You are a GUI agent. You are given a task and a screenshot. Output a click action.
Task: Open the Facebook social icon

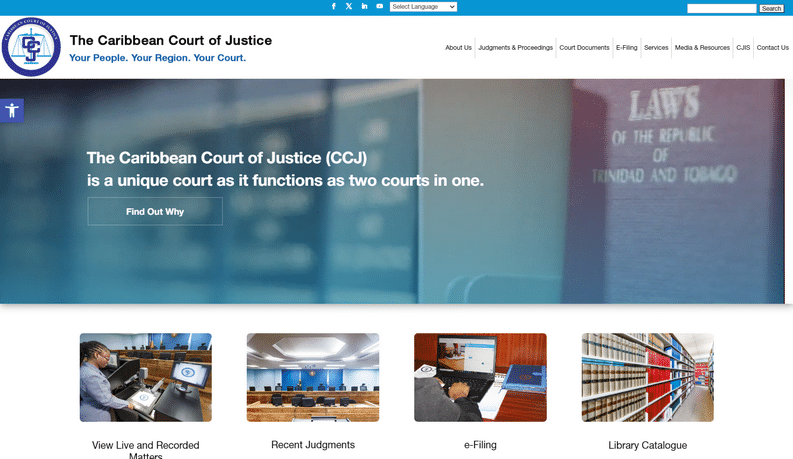[x=333, y=7]
